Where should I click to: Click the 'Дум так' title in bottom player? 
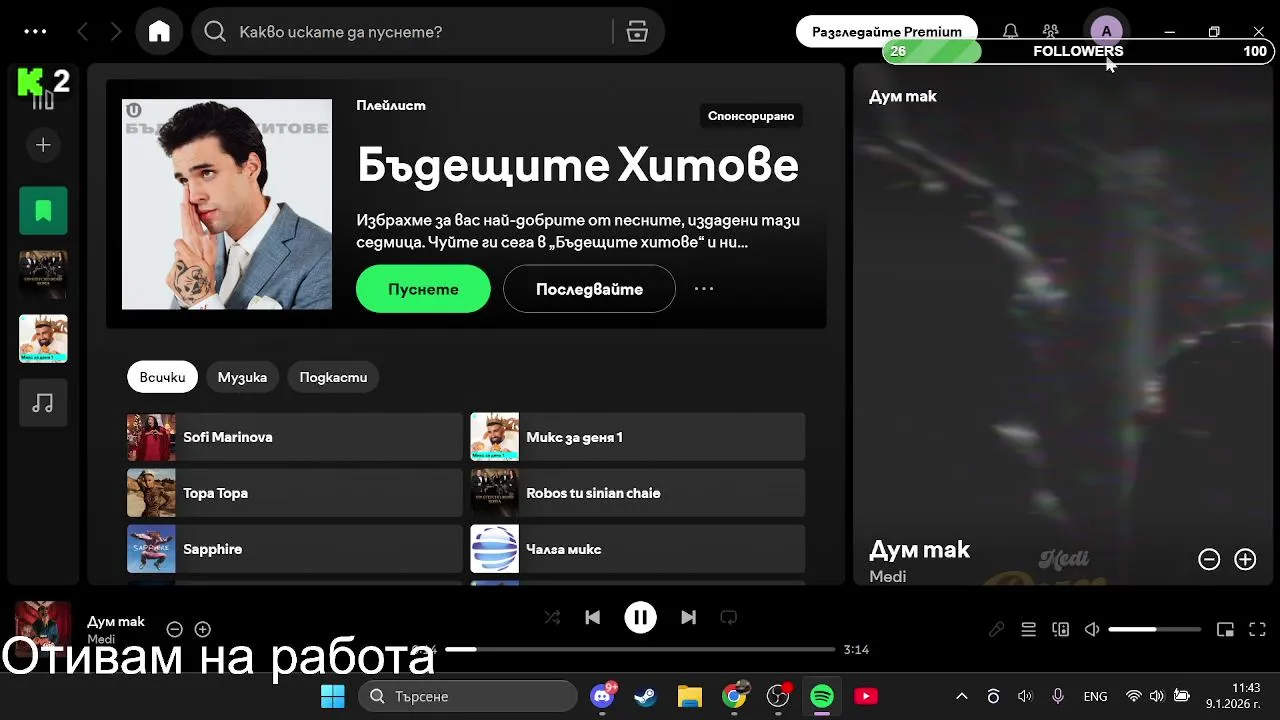coord(116,621)
